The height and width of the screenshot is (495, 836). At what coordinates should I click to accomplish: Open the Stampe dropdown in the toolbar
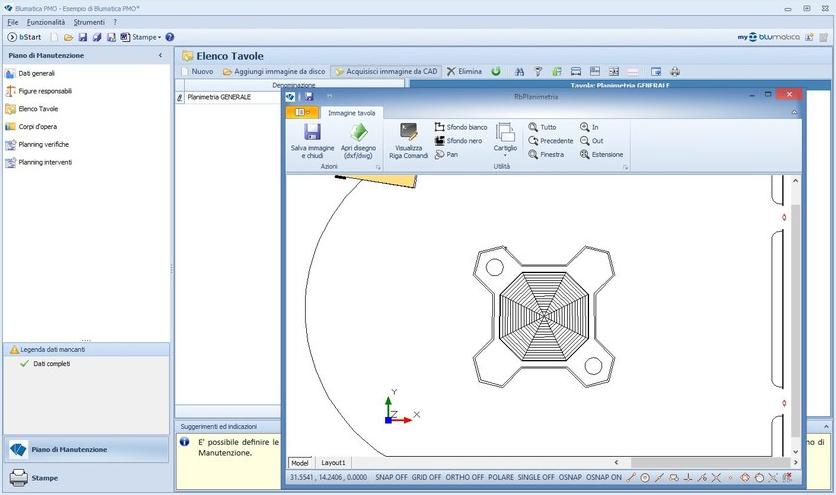tap(140, 37)
